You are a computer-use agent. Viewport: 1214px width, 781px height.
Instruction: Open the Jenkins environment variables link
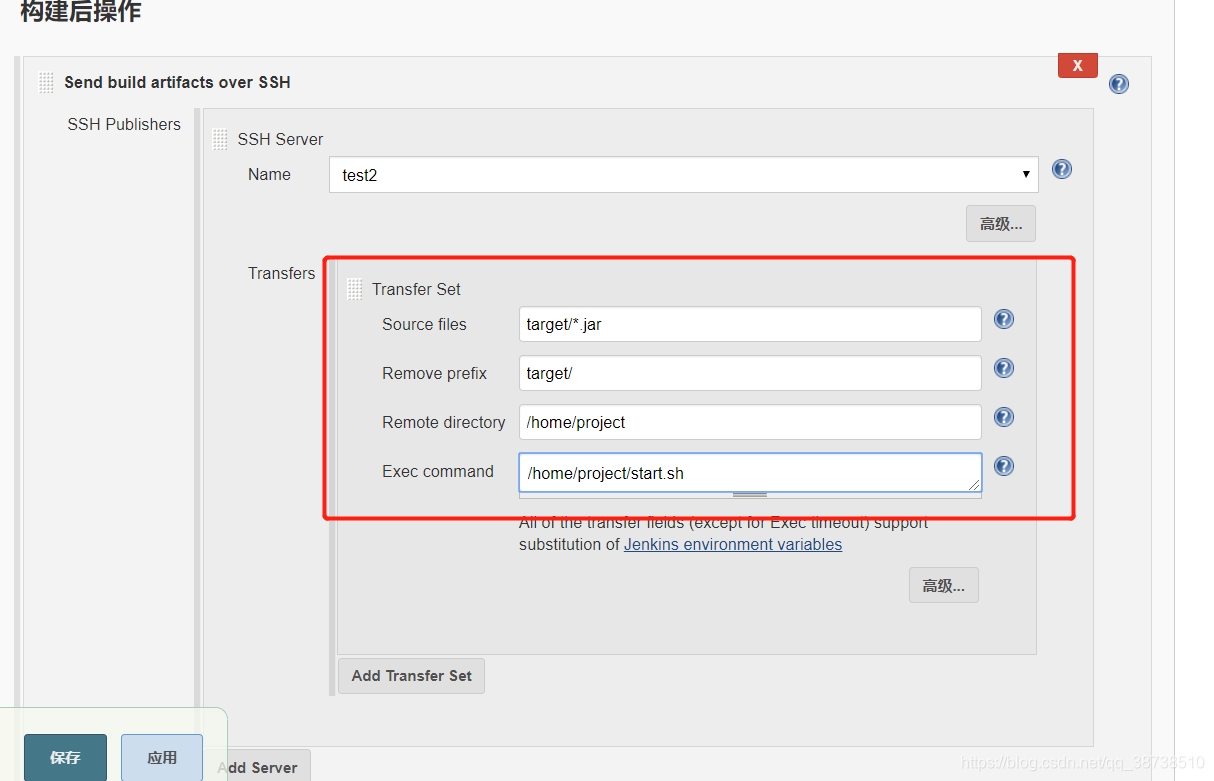733,544
